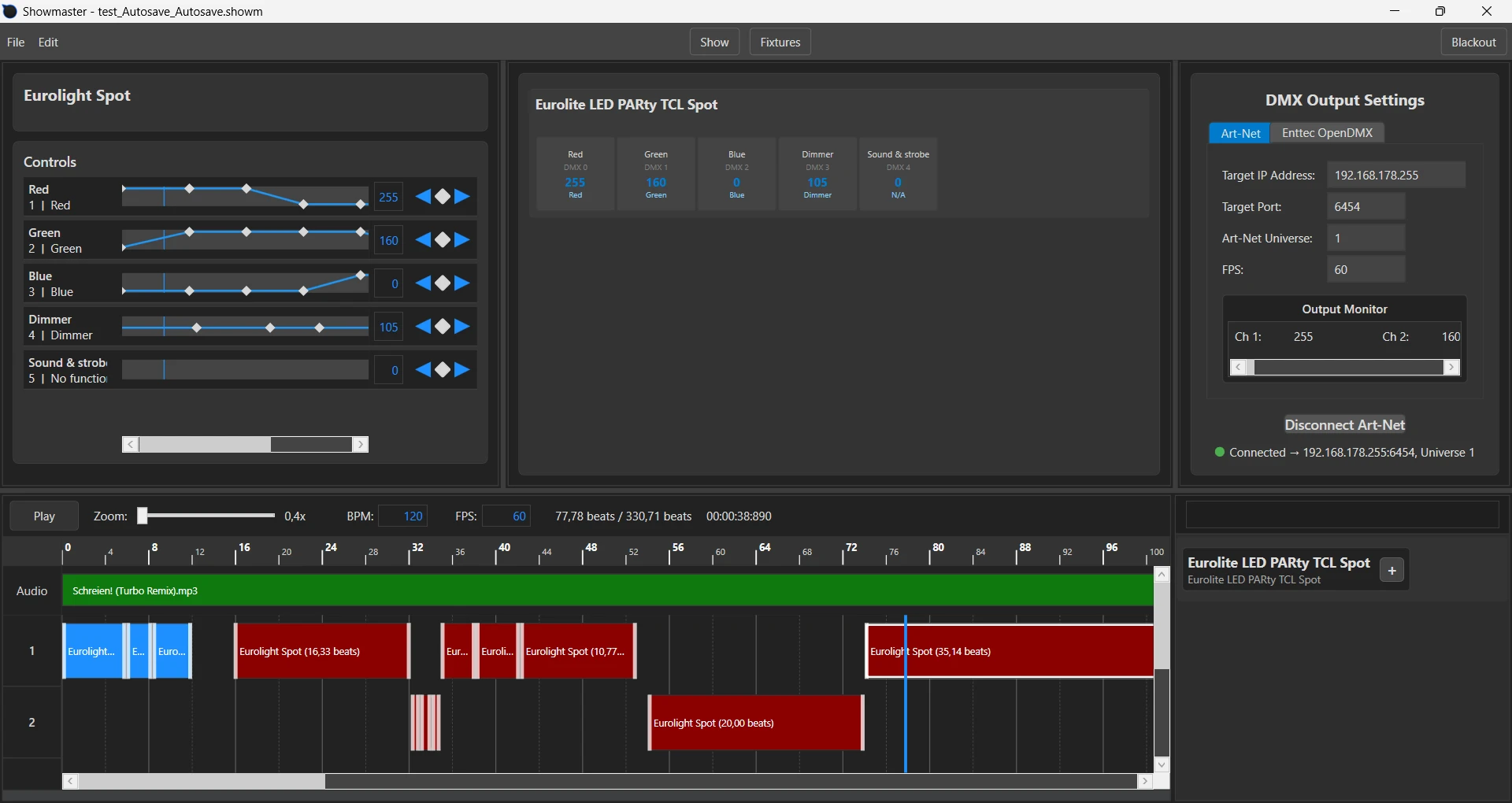Select the Eurolight Spot (20,00 beats) clip on track 2
Screen dimensions: 1512x803
click(x=755, y=723)
